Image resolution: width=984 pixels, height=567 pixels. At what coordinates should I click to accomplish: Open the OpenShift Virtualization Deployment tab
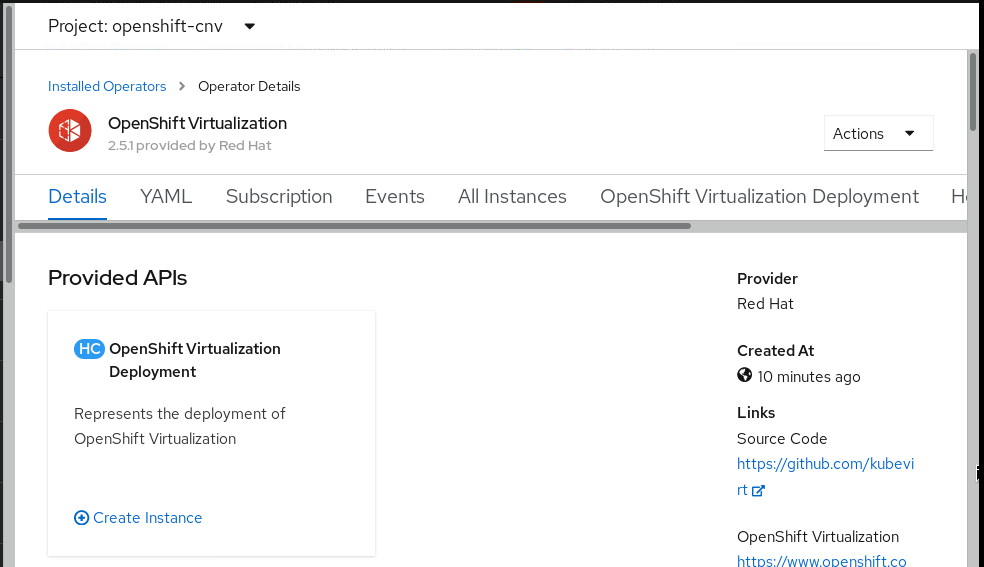[x=759, y=197]
